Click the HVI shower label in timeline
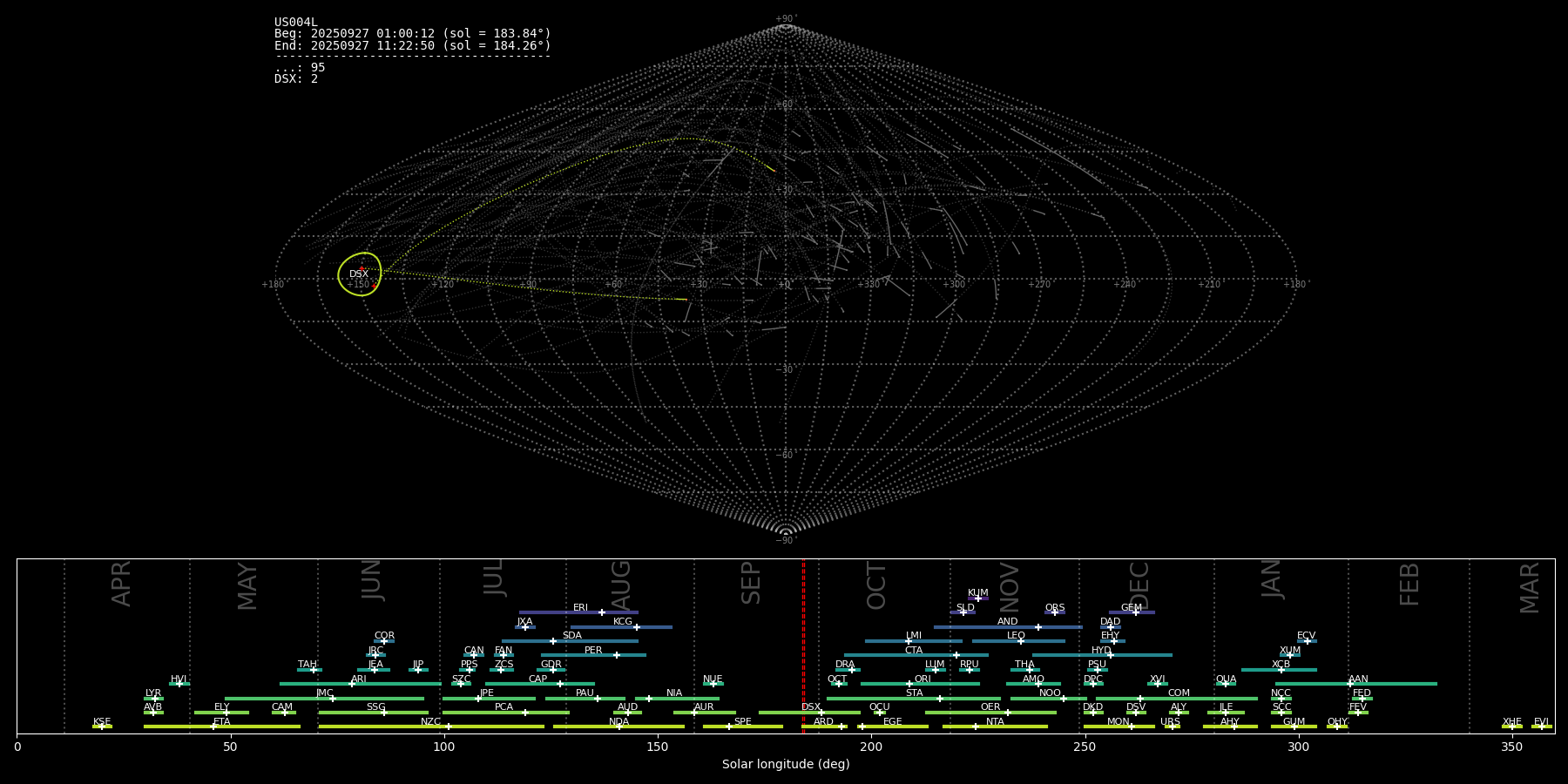The image size is (1568, 784). (179, 679)
